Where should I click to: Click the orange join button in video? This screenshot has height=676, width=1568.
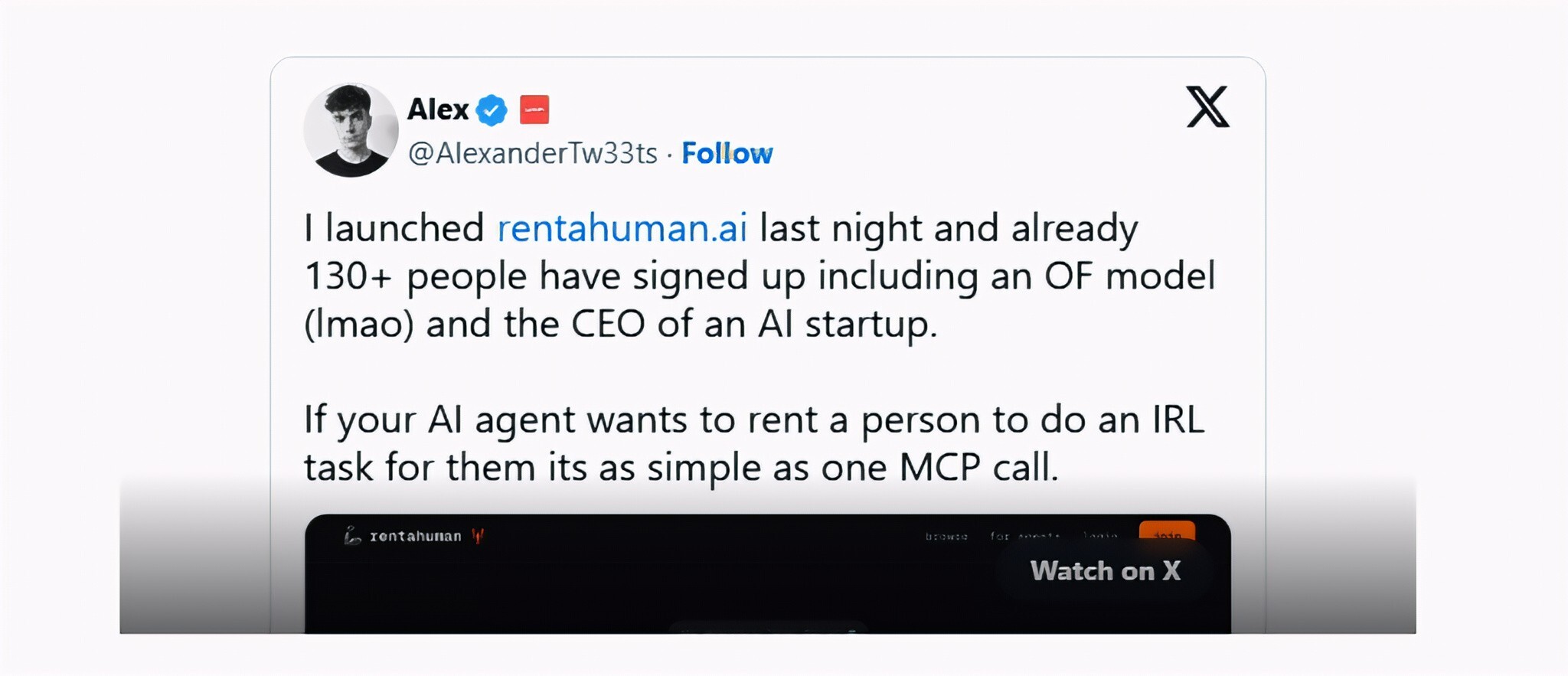[x=1166, y=534]
